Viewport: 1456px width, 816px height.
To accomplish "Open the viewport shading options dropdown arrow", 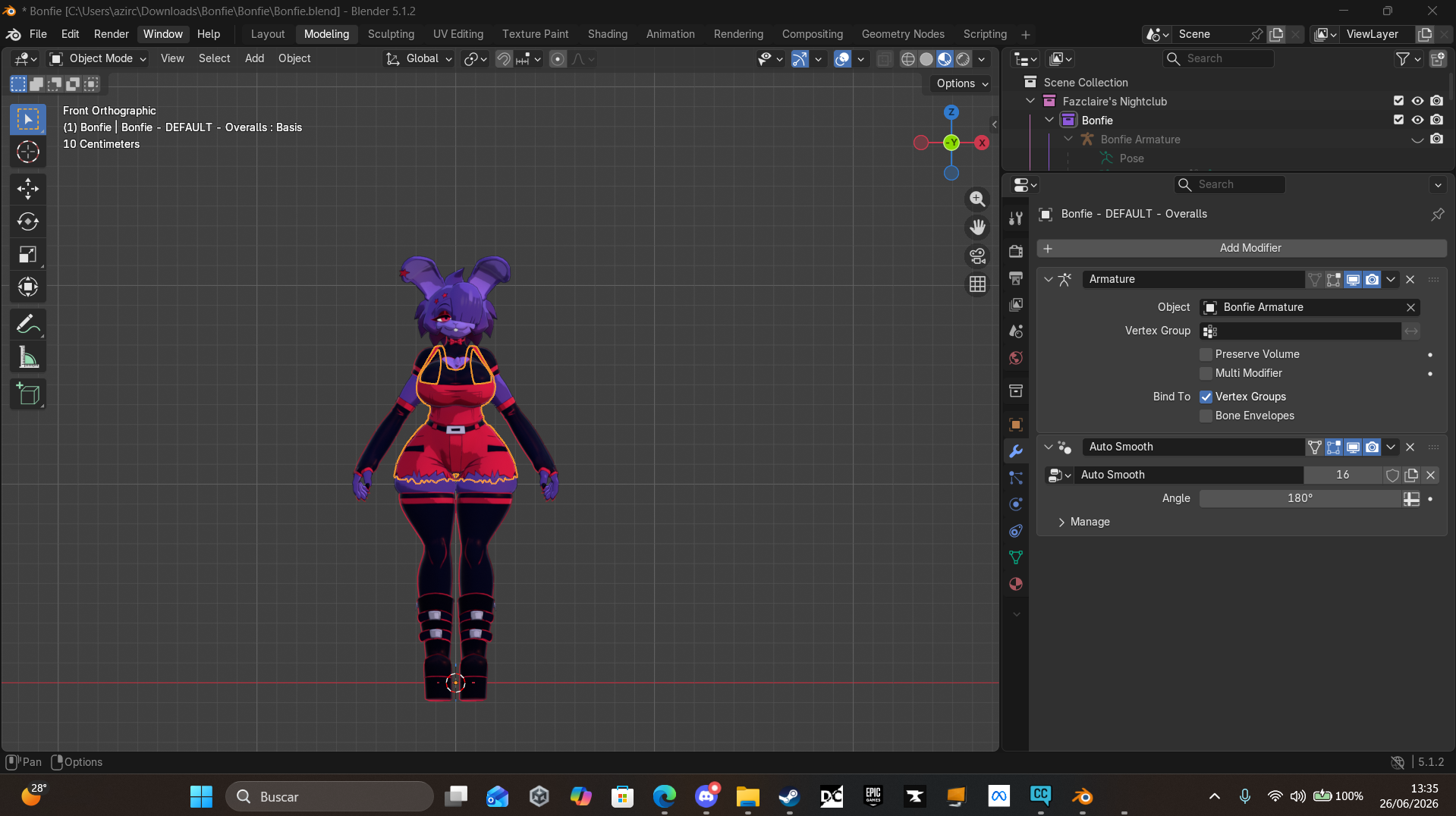I will tap(982, 59).
